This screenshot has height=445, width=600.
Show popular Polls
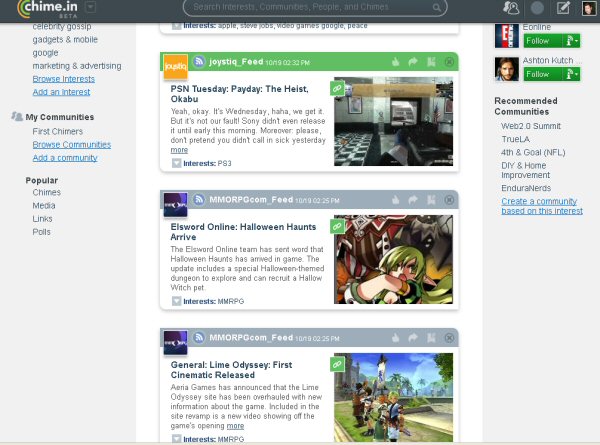[41, 232]
